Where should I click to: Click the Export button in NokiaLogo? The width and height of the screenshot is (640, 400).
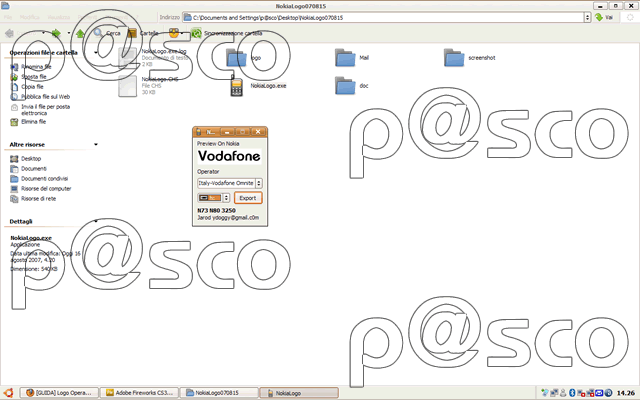[x=248, y=198]
